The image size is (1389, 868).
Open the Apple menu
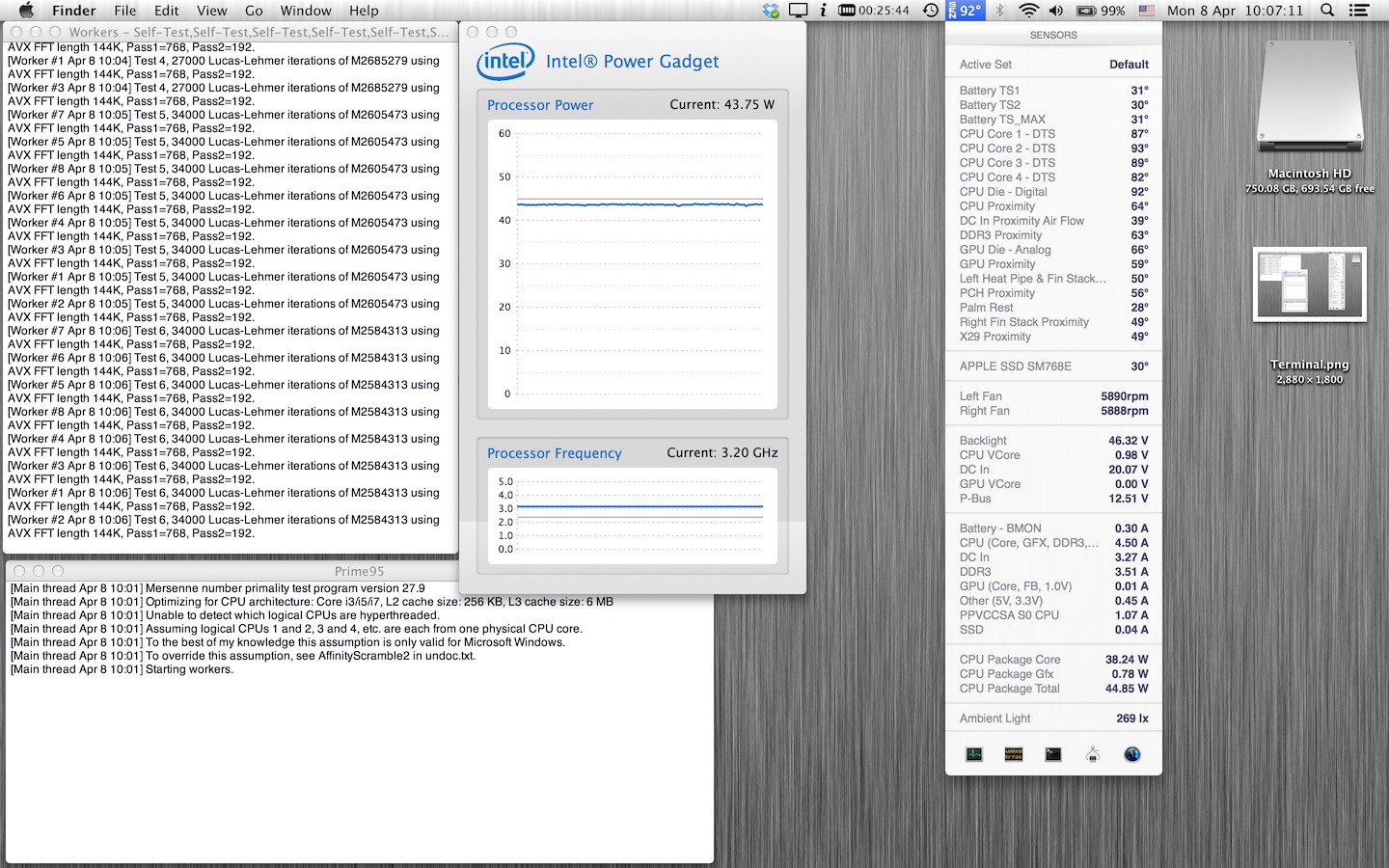point(26,11)
